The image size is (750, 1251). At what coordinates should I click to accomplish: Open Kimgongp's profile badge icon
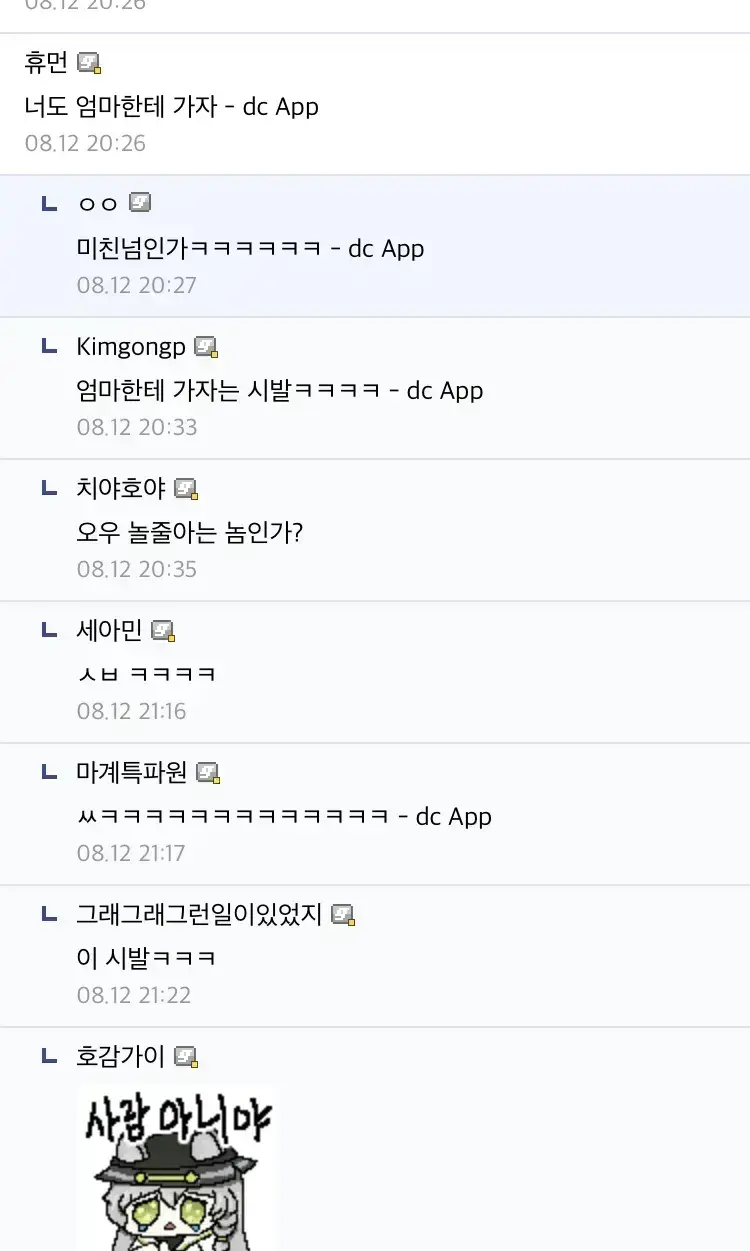[206, 345]
